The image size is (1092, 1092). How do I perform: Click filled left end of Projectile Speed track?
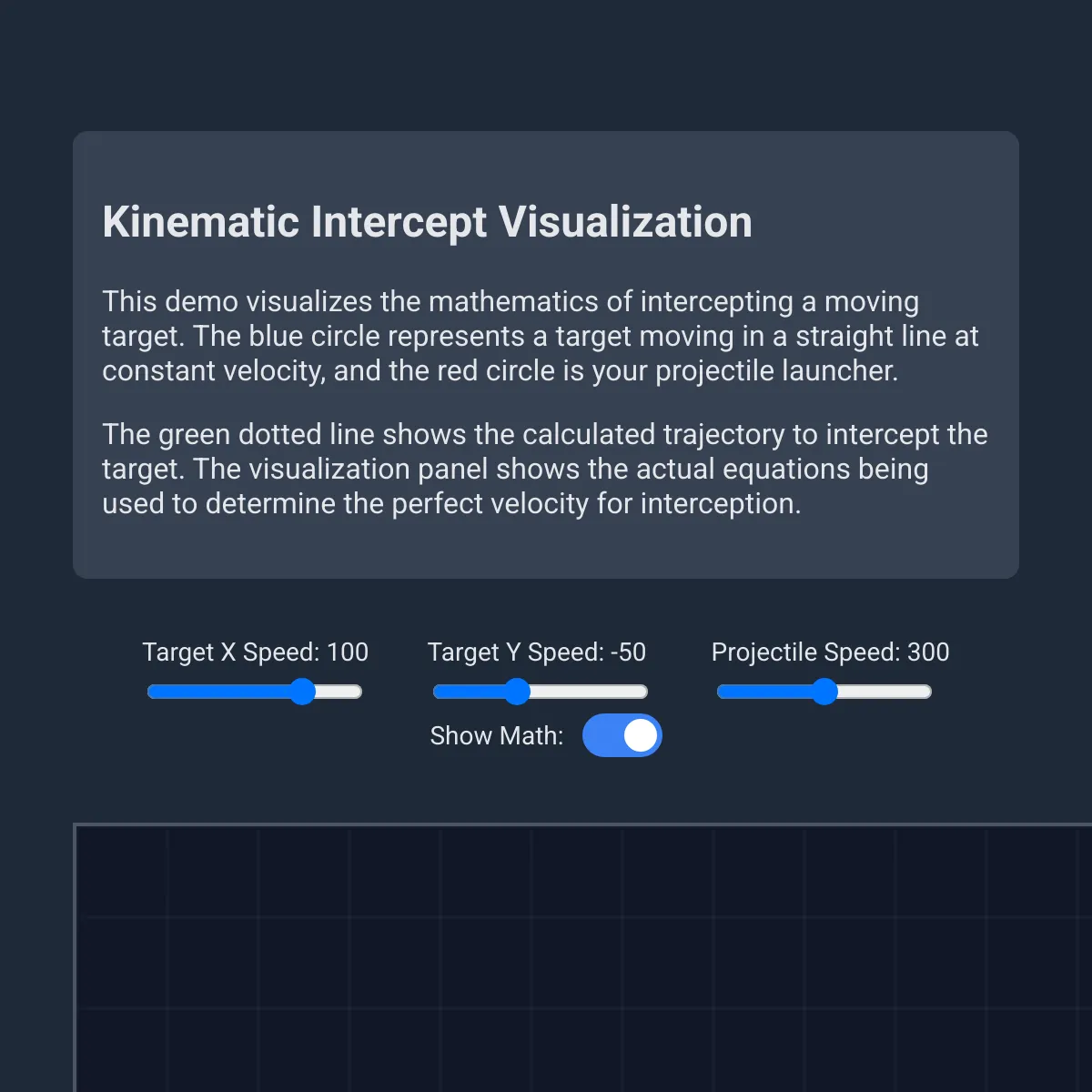pyautogui.click(x=732, y=692)
